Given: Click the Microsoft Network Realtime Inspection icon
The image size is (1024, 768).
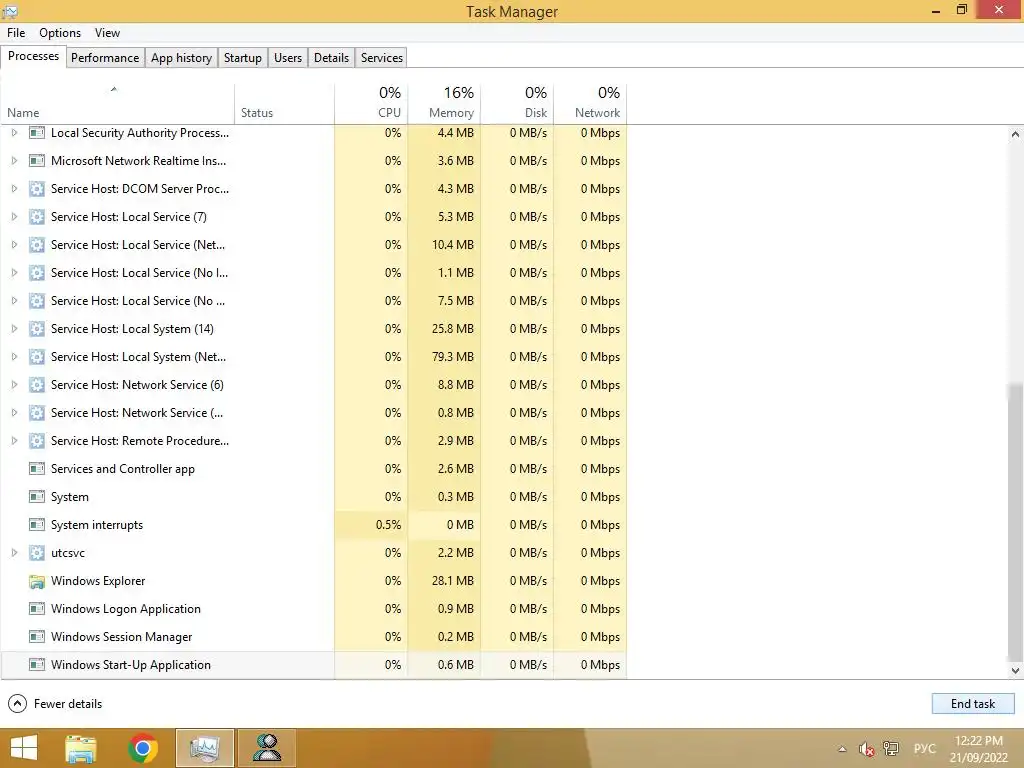Looking at the screenshot, I should point(37,161).
